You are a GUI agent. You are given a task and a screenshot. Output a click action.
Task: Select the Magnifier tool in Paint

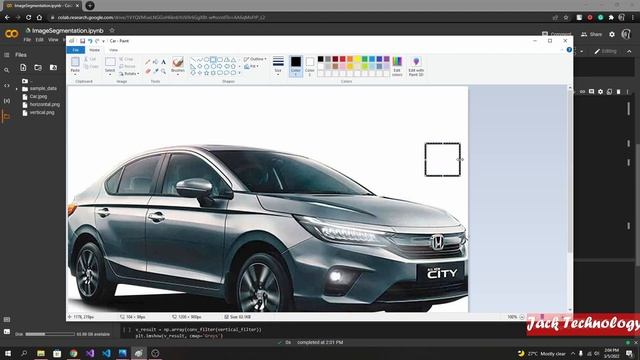[x=163, y=71]
